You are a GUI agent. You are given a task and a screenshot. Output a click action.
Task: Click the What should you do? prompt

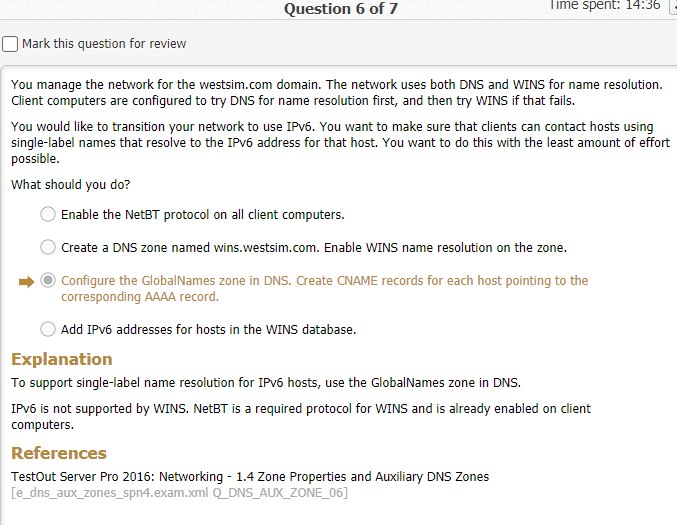point(71,185)
